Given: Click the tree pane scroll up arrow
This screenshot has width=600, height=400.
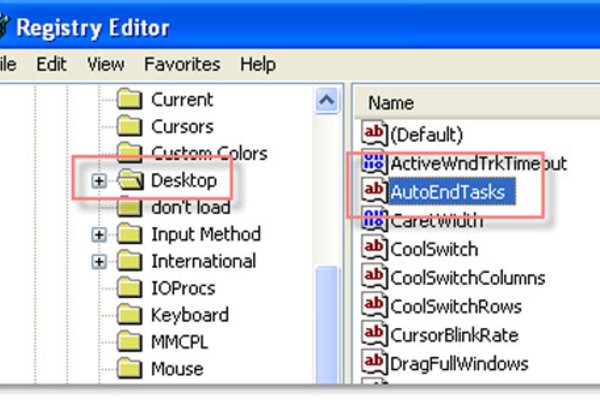Looking at the screenshot, I should (x=326, y=100).
